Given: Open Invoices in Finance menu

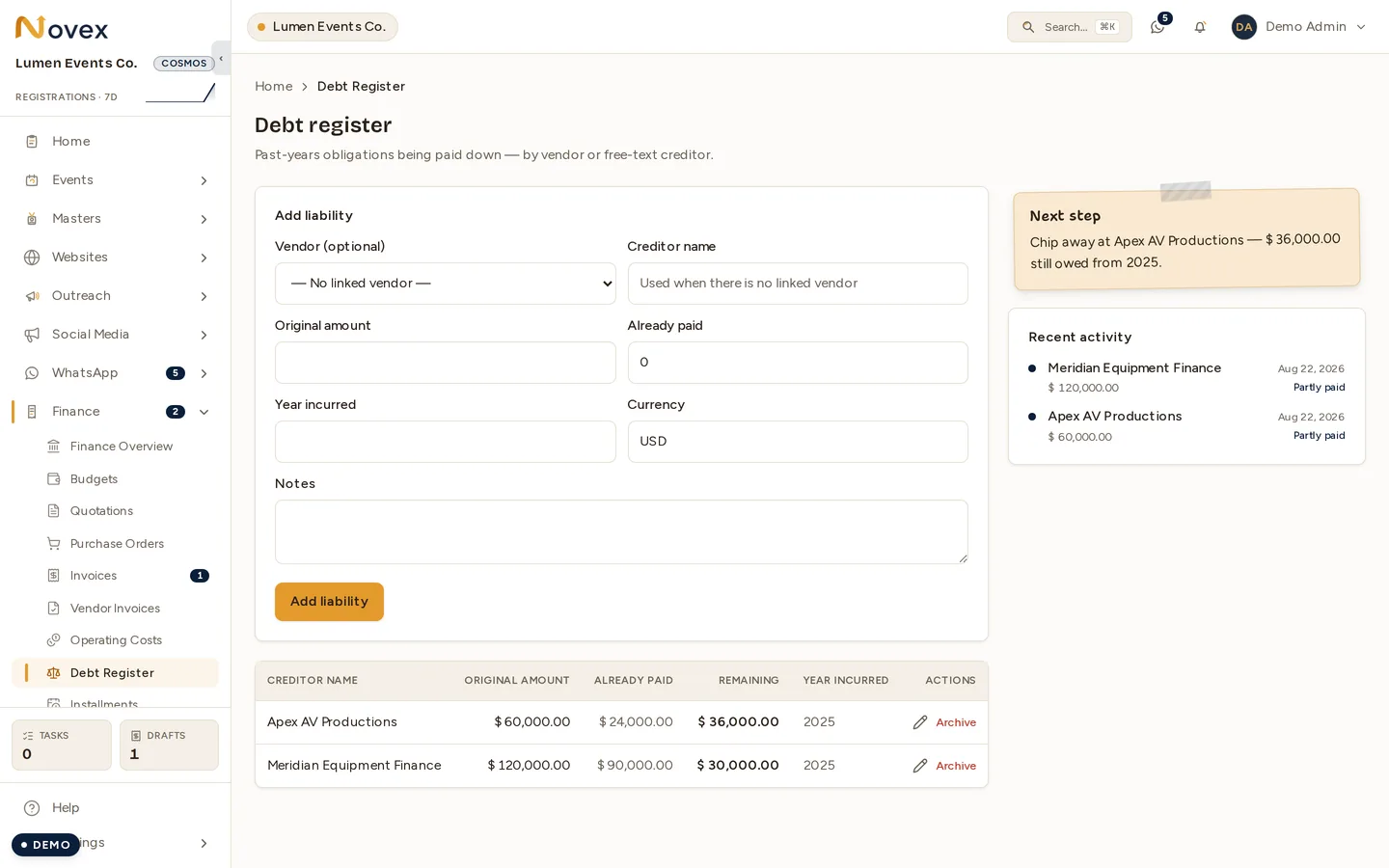Looking at the screenshot, I should pos(94,576).
